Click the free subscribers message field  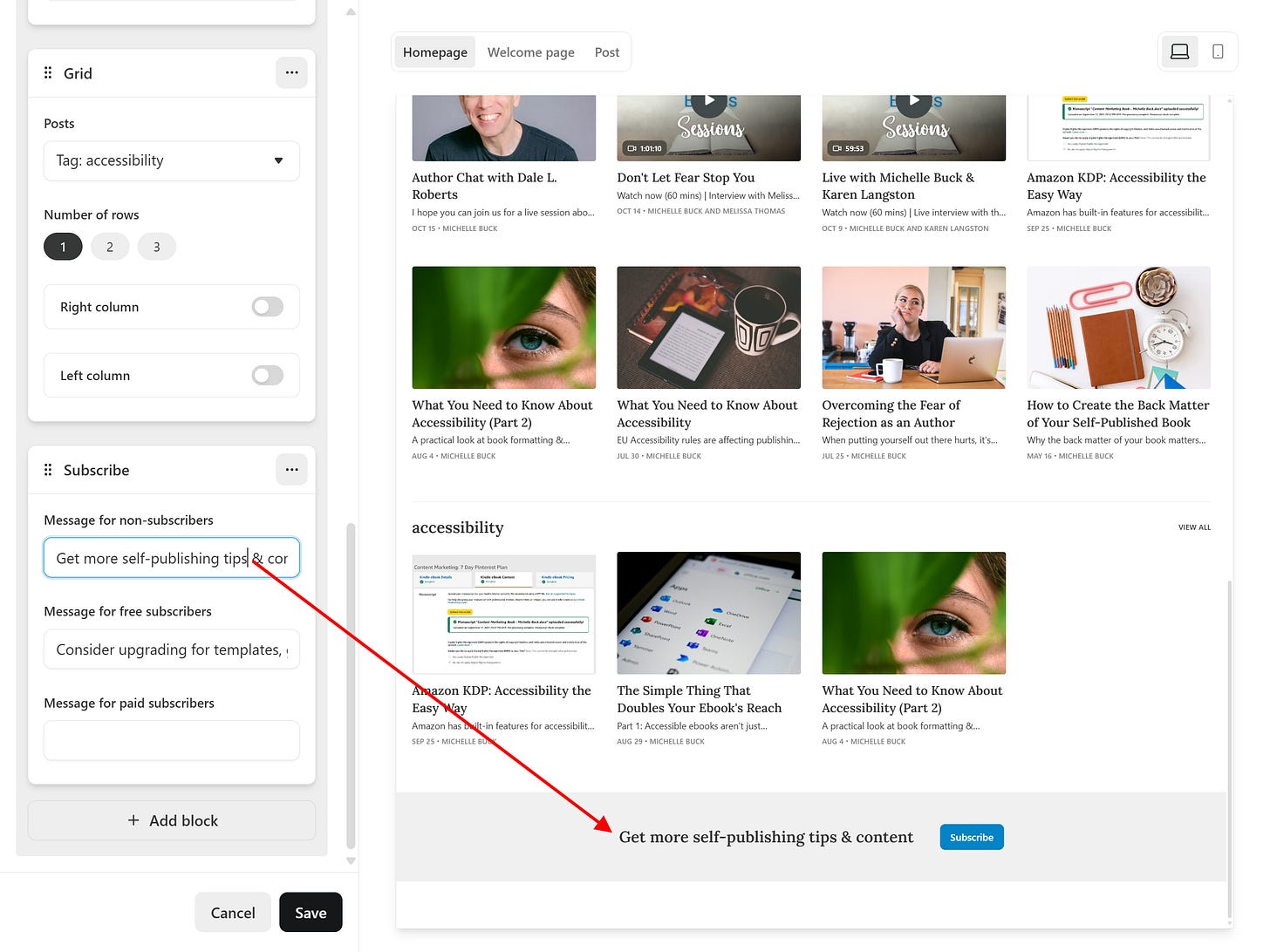(171, 649)
